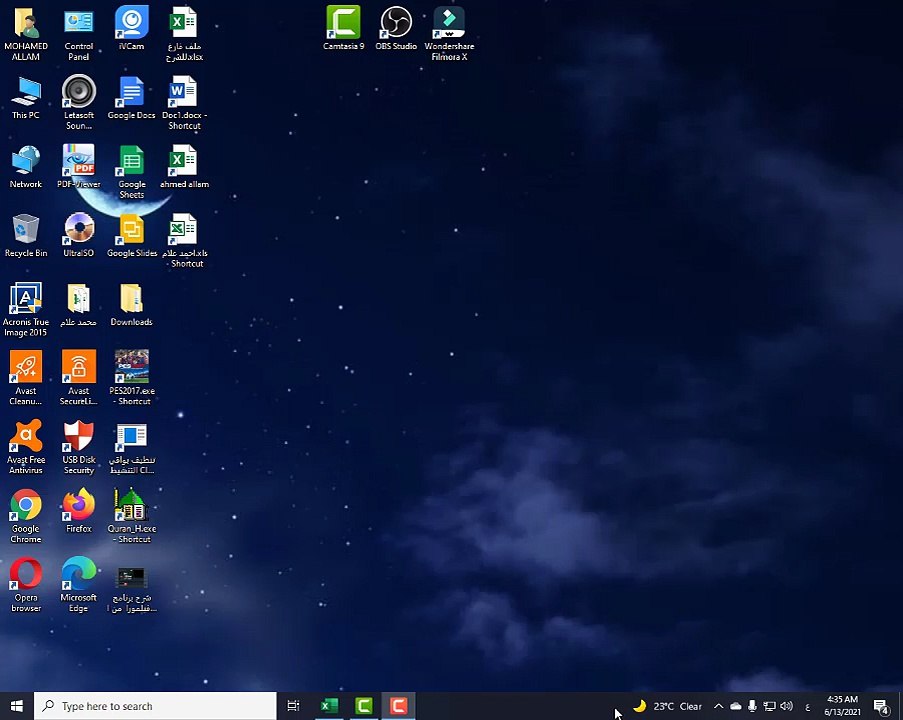Open the Recycle Bin
Image resolution: width=903 pixels, height=720 pixels.
pyautogui.click(x=26, y=236)
